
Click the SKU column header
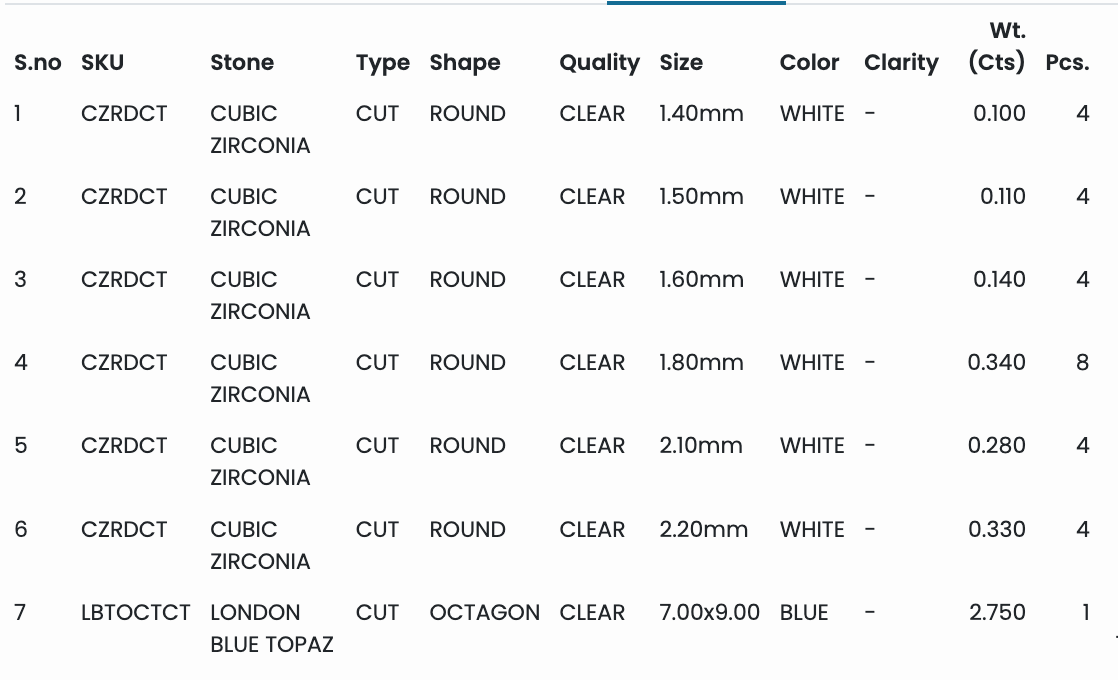(102, 63)
